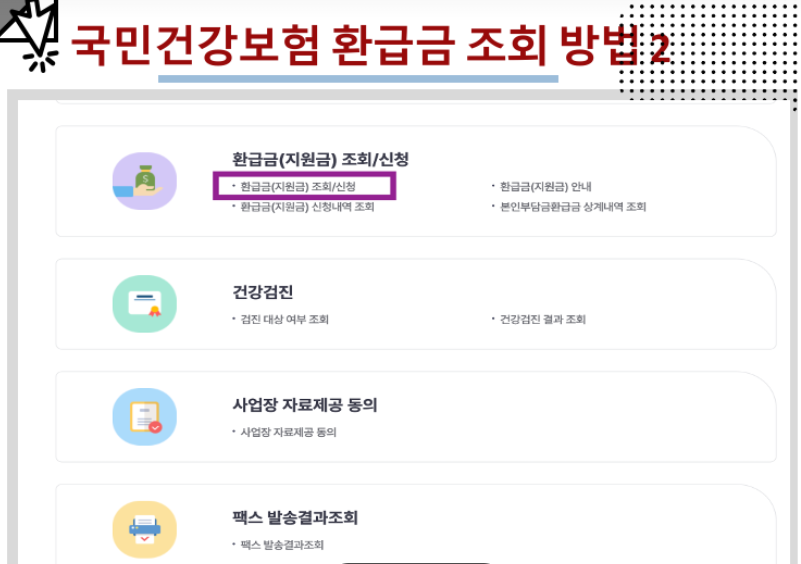Click the workplace document consent icon
Screen dimensions: 801x564
click(x=145, y=417)
